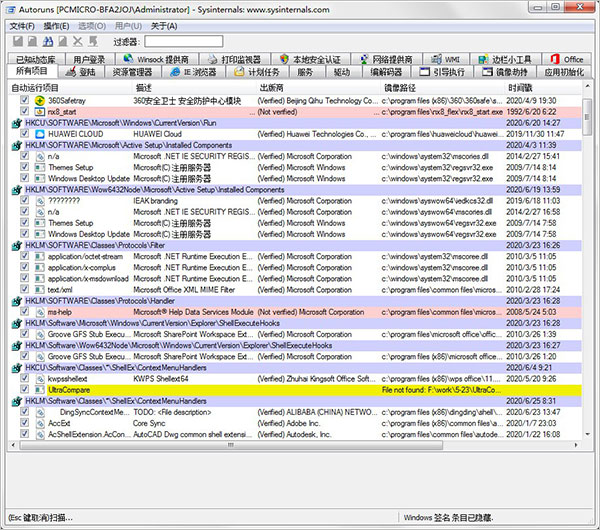Screen dimensions: 600x530
Task: Open the 文件(F) menu
Action: (x=22, y=26)
